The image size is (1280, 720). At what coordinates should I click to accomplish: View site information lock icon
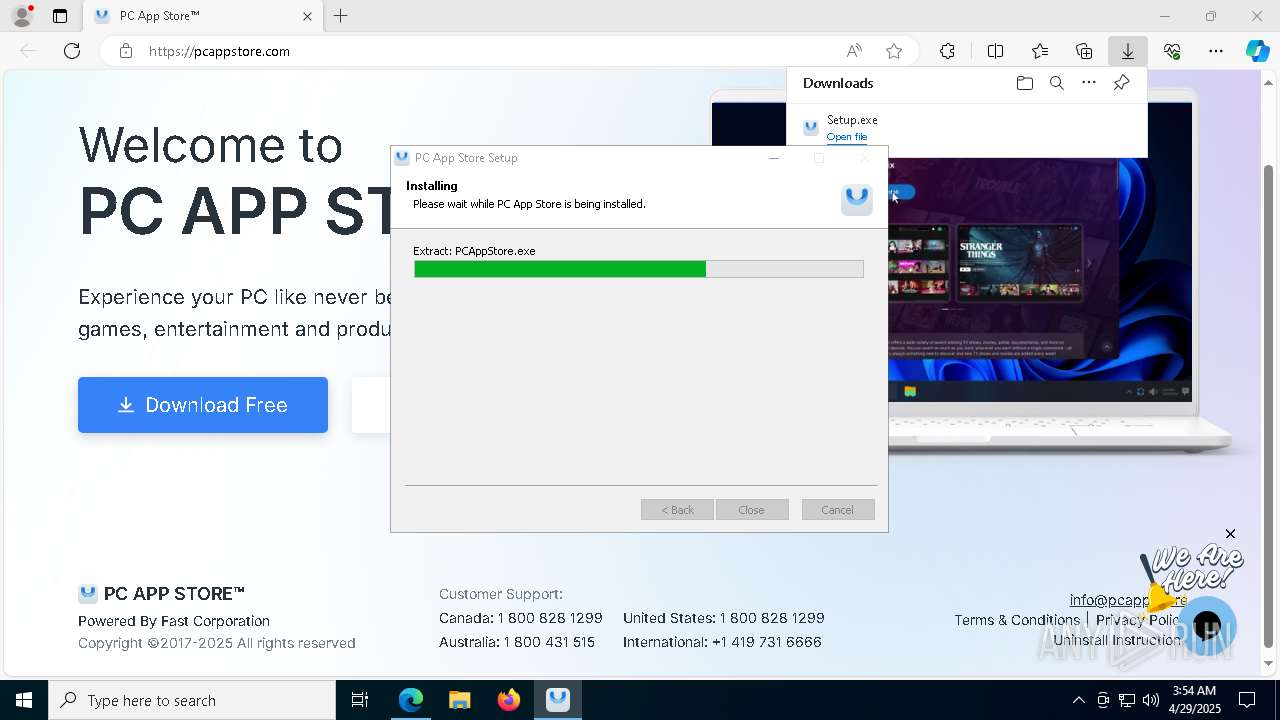(126, 51)
